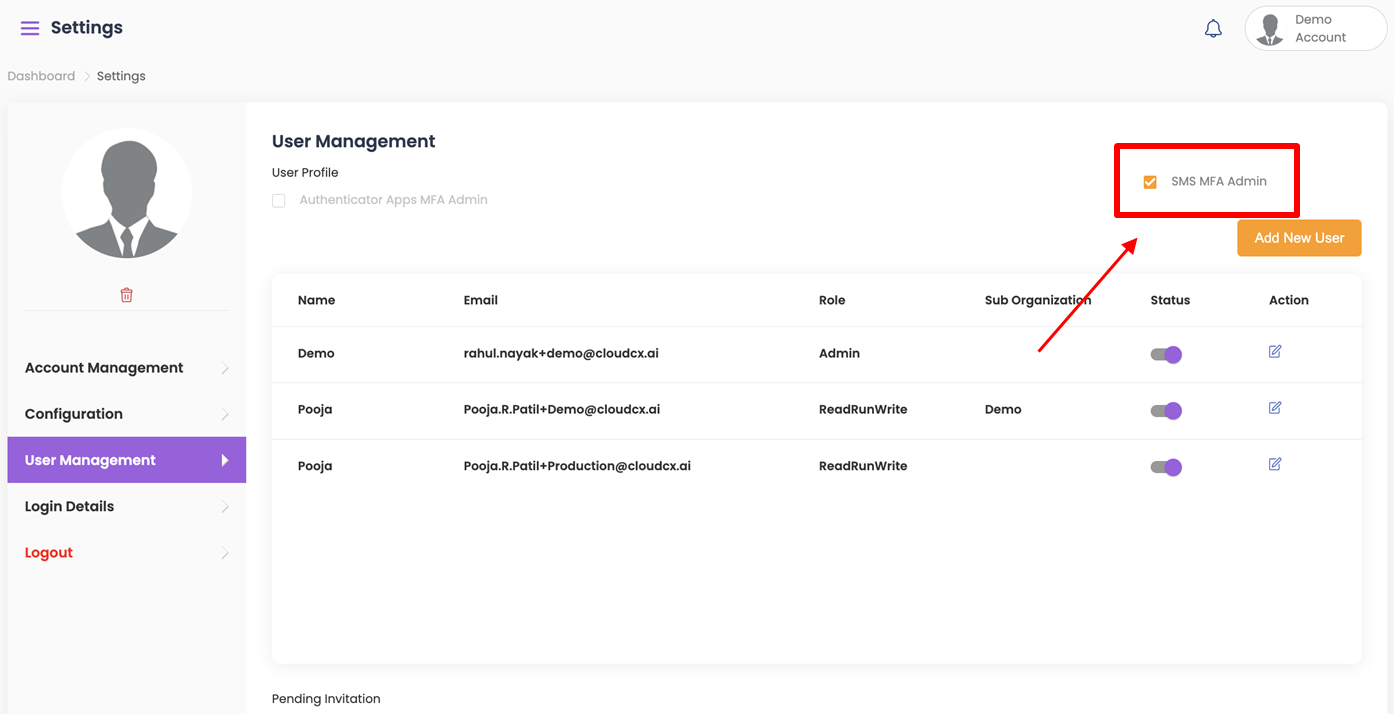Click the notification bell icon
This screenshot has height=716, width=1396.
(x=1213, y=29)
